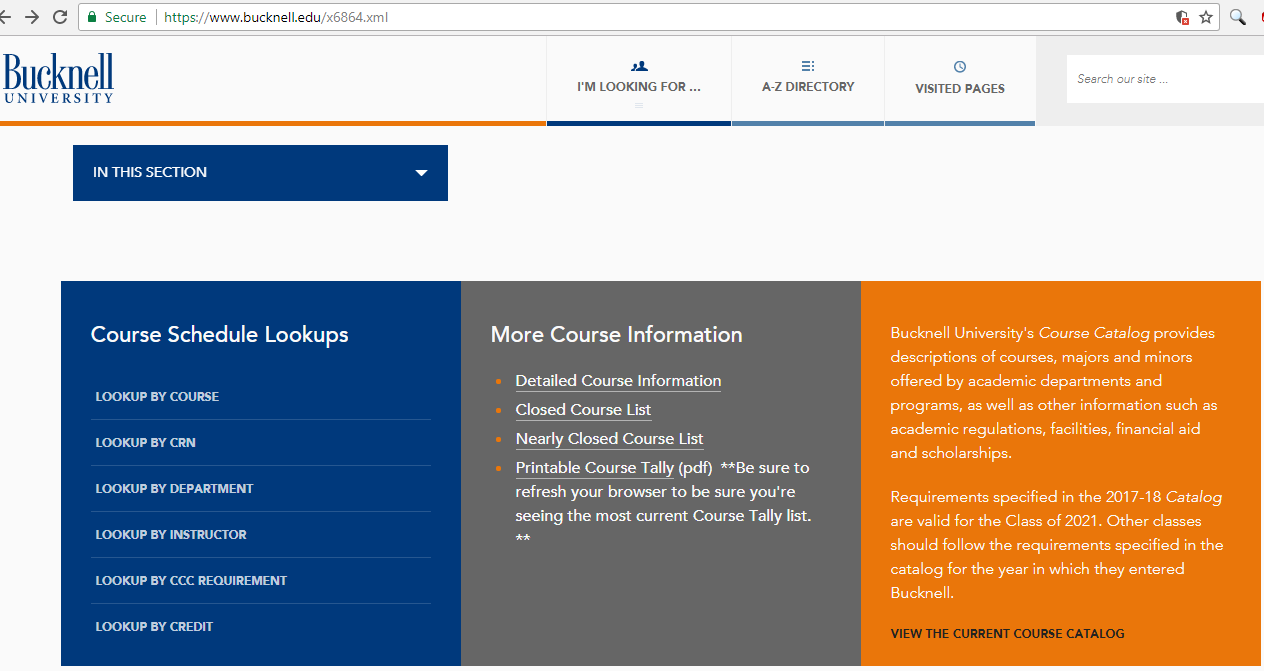The height and width of the screenshot is (671, 1264).
Task: Click the white arrow in IN THIS SECTION
Action: 421,173
